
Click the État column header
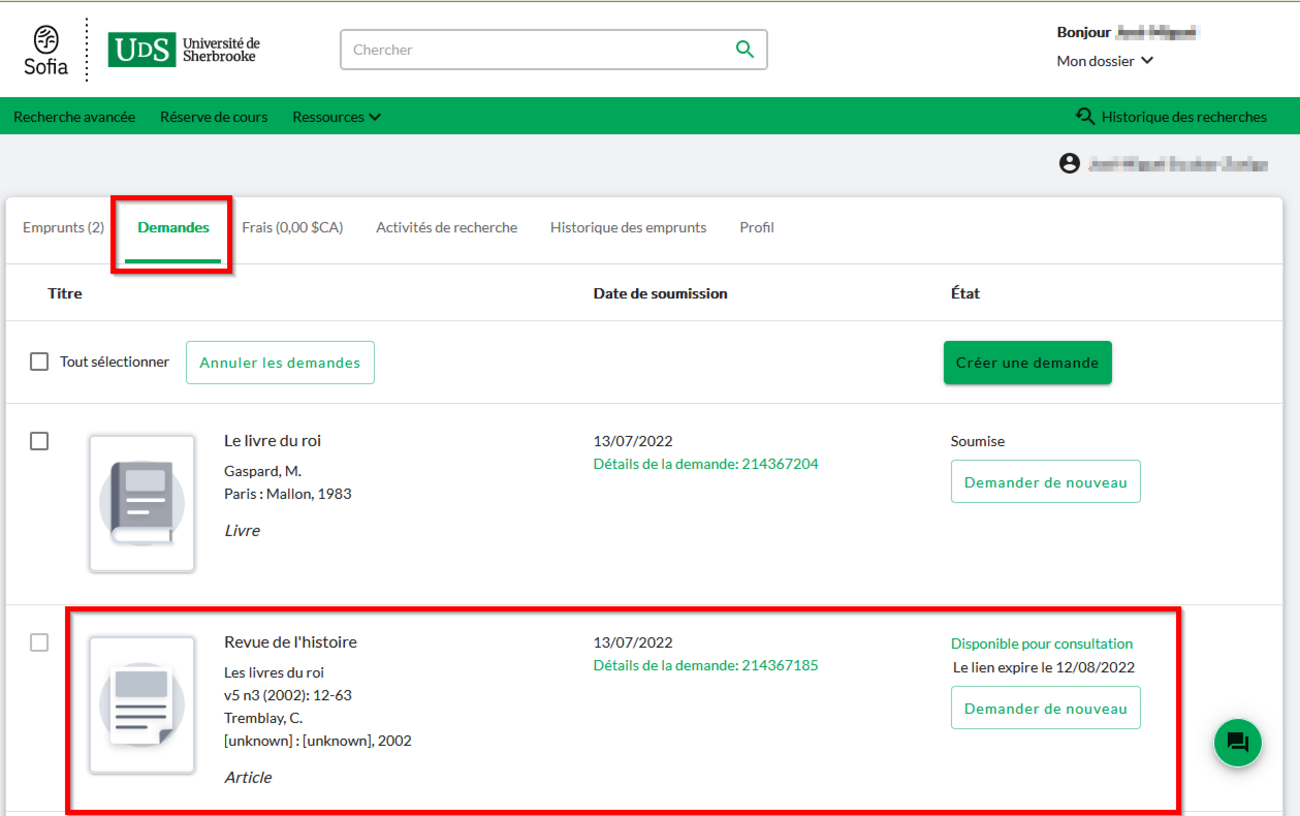[x=965, y=293]
